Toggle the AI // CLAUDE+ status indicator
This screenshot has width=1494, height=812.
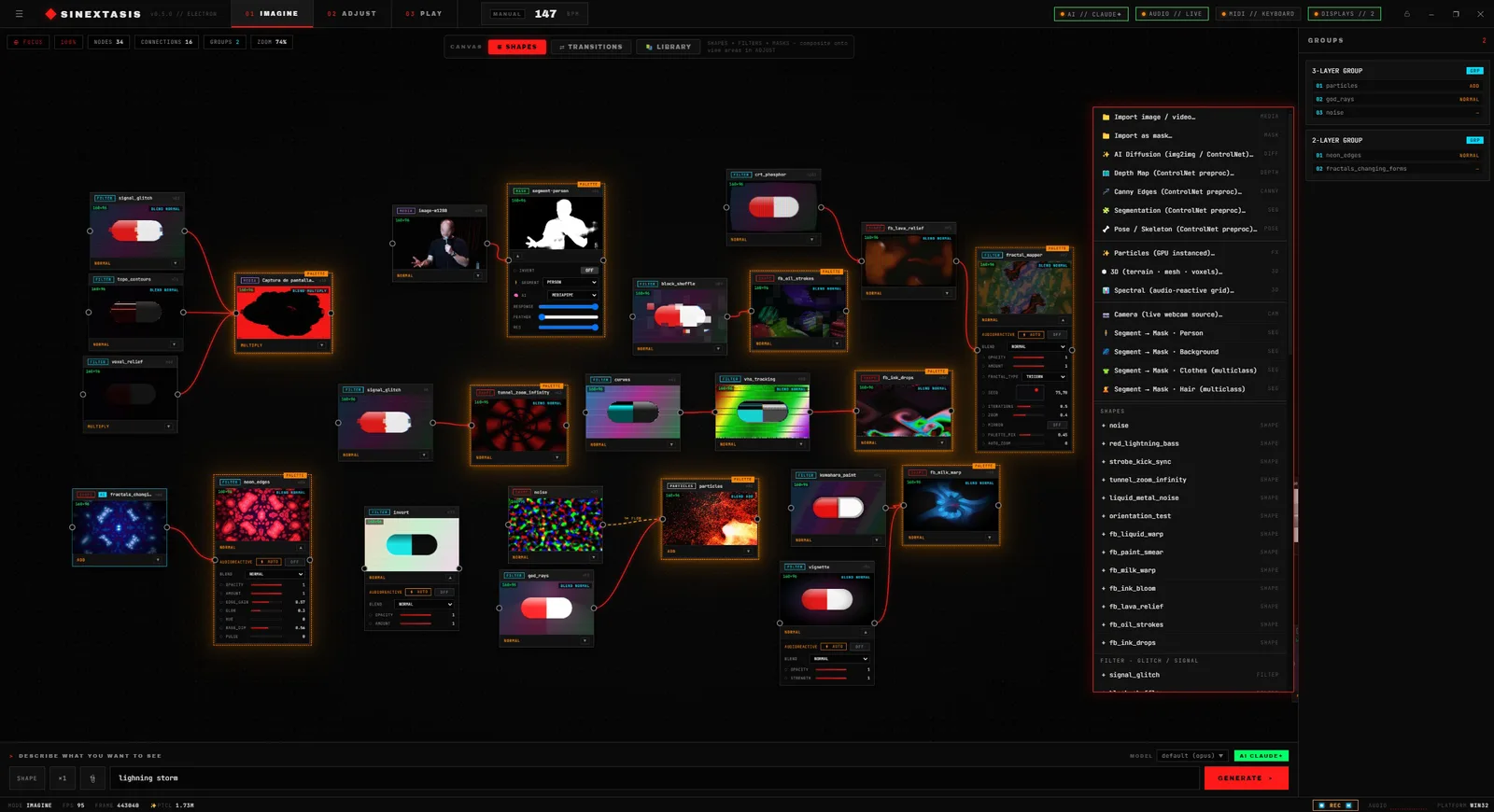[x=1092, y=14]
